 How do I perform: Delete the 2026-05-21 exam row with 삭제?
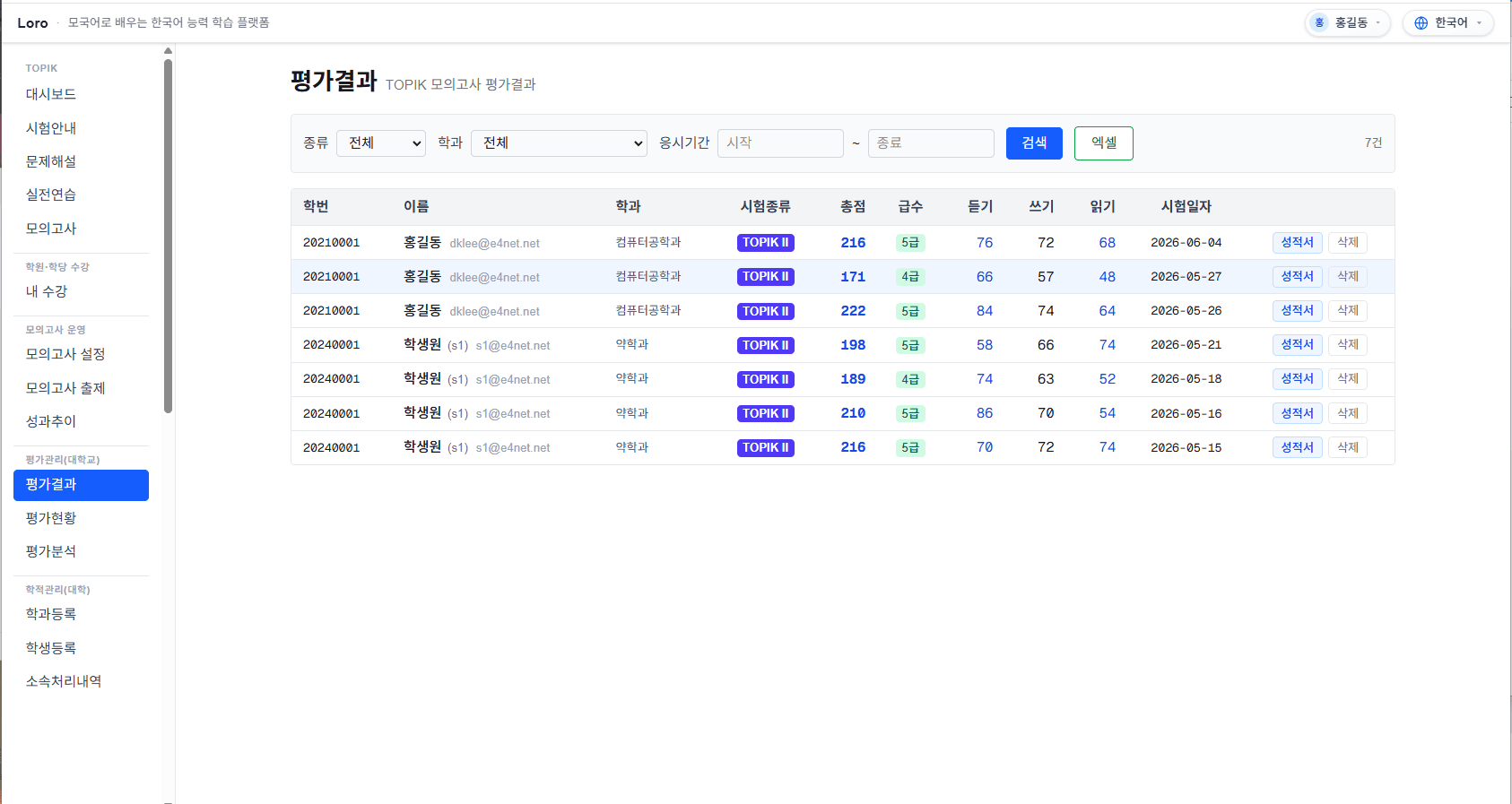(1347, 344)
